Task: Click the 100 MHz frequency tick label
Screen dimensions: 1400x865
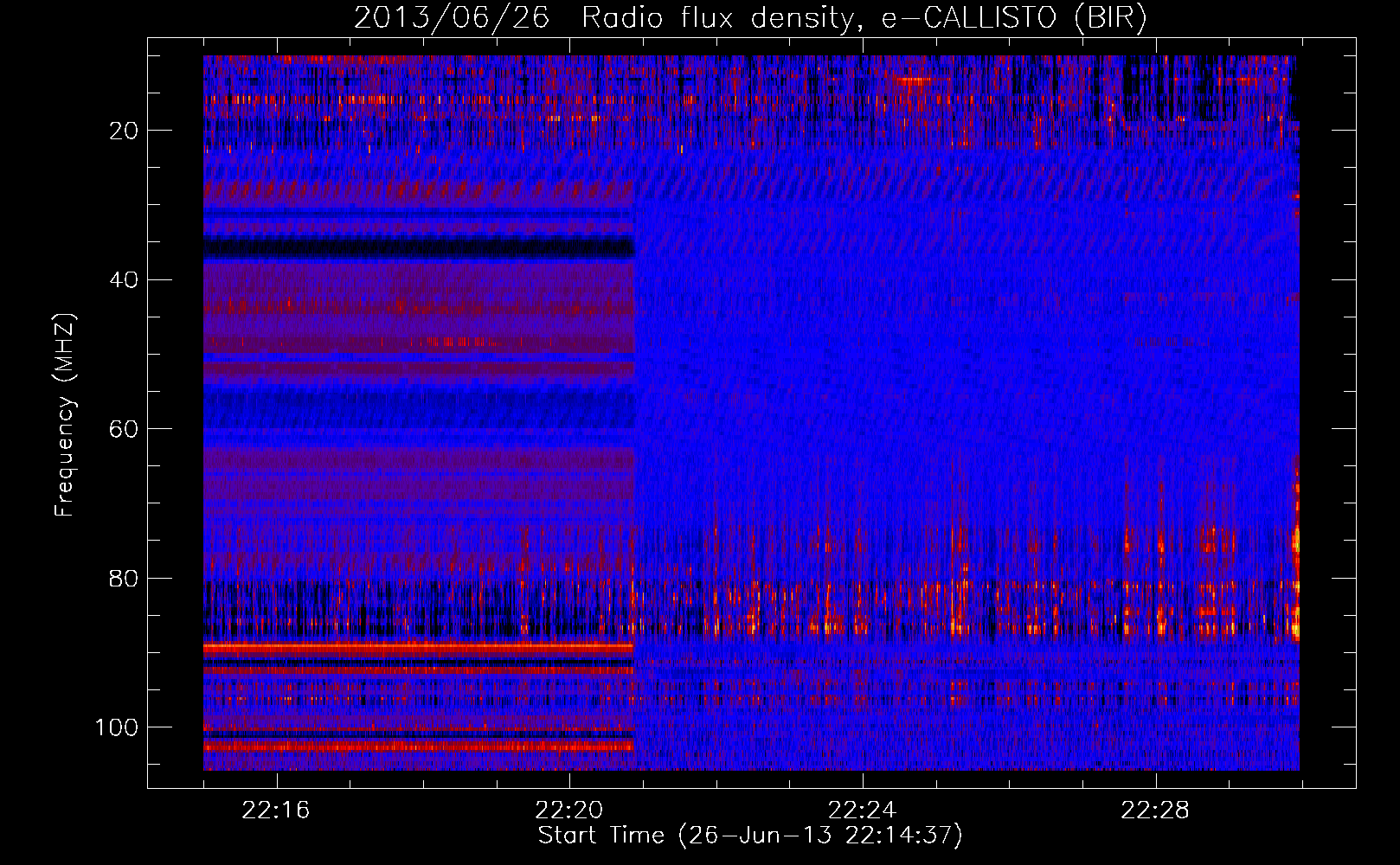Action: [x=117, y=727]
